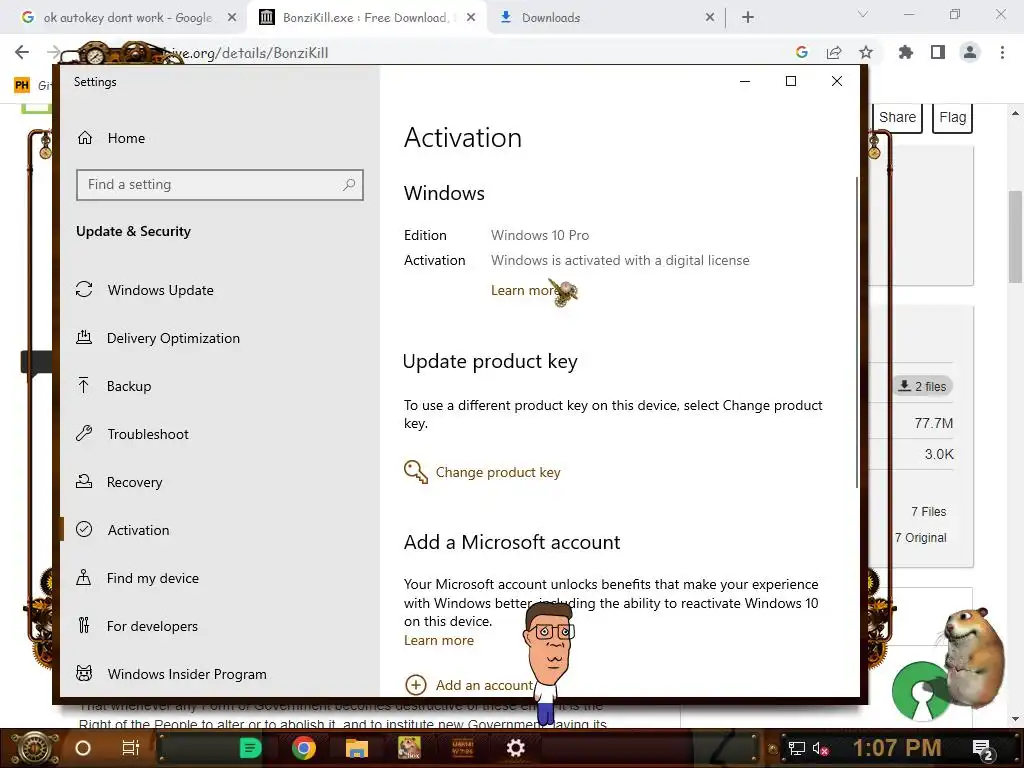Click Chrome back arrow

[22, 52]
